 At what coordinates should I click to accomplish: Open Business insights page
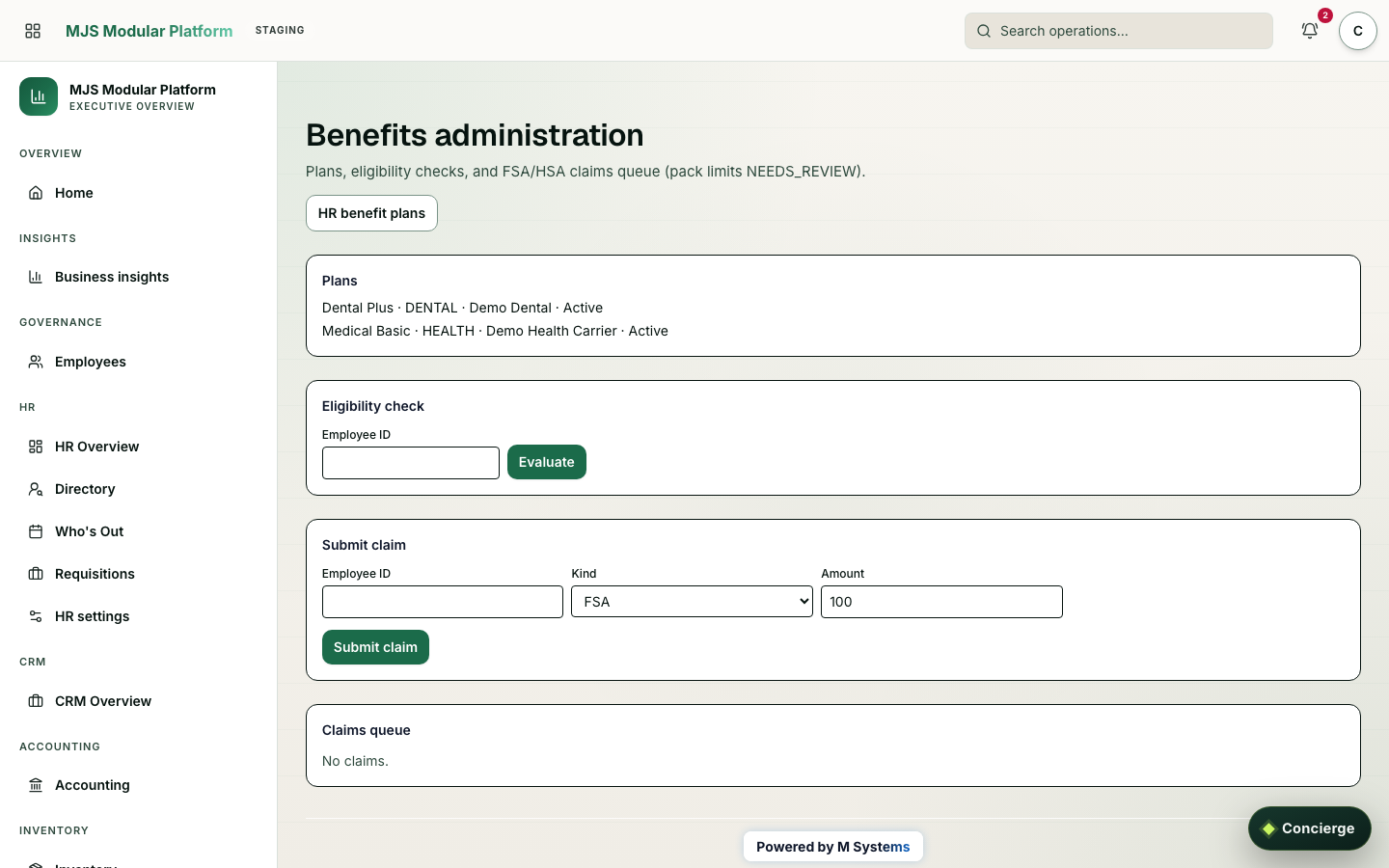click(138, 277)
